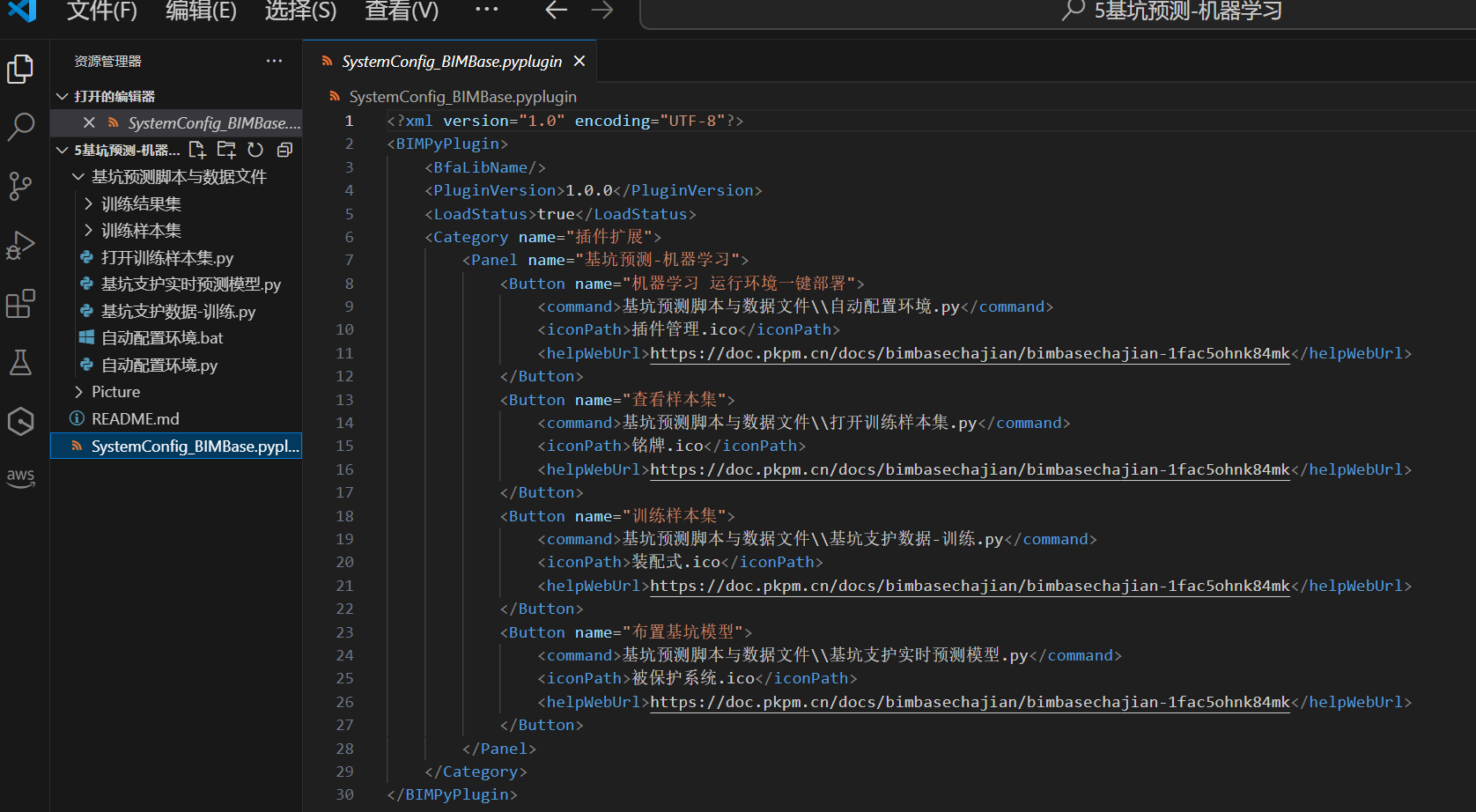Viewport: 1476px width, 812px height.
Task: Open Source Control view in activity bar
Action: click(20, 186)
